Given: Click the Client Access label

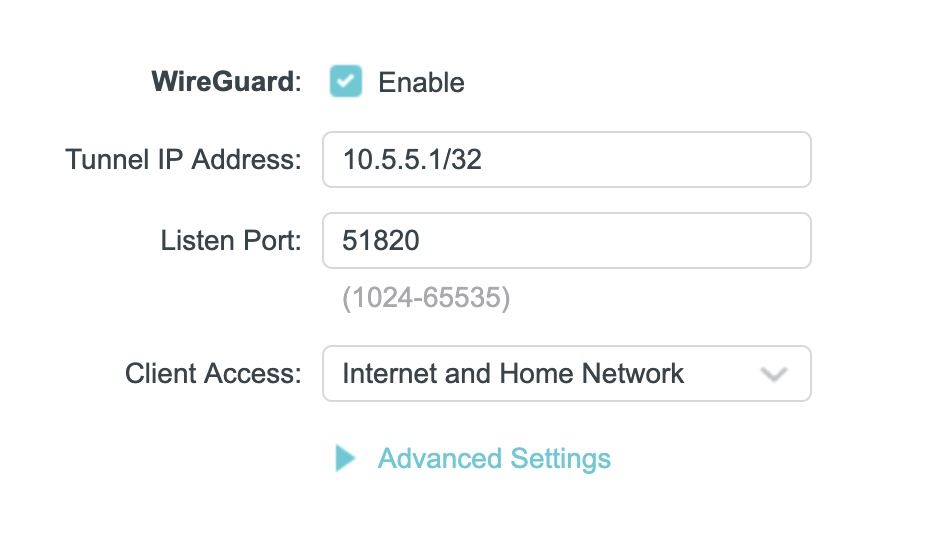Looking at the screenshot, I should pos(213,374).
